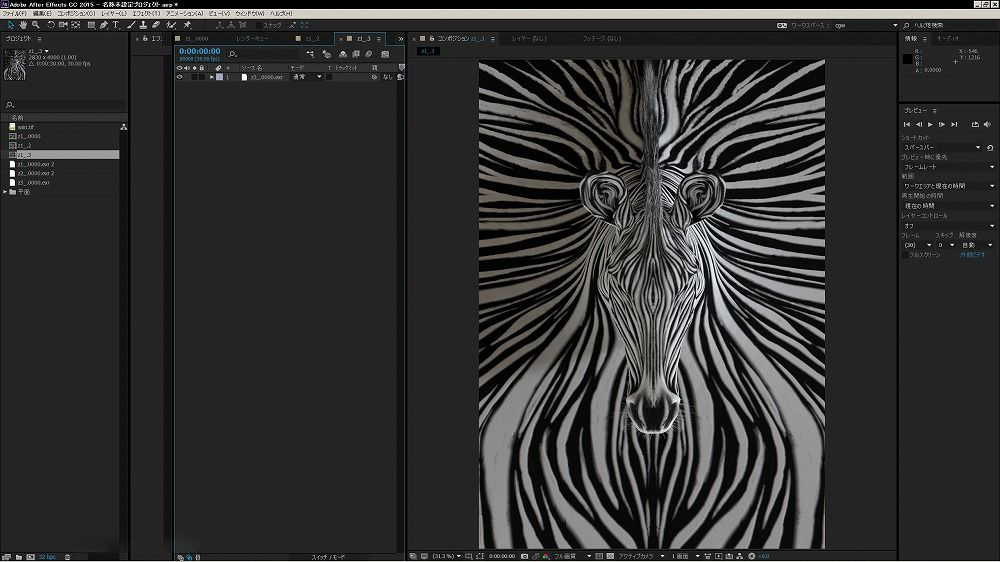Select z1_0000 composition in Project panel

pyautogui.click(x=28, y=136)
